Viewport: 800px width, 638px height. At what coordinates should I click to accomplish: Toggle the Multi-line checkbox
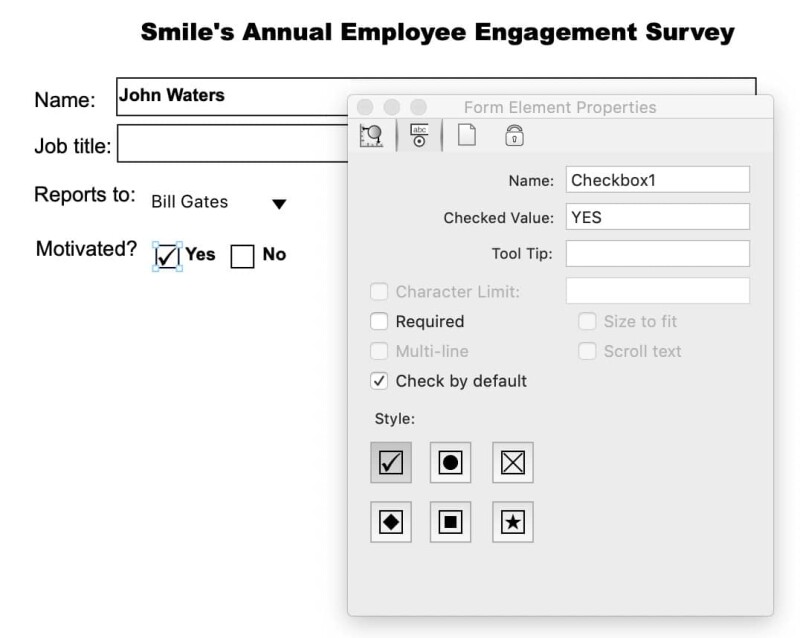tap(379, 351)
